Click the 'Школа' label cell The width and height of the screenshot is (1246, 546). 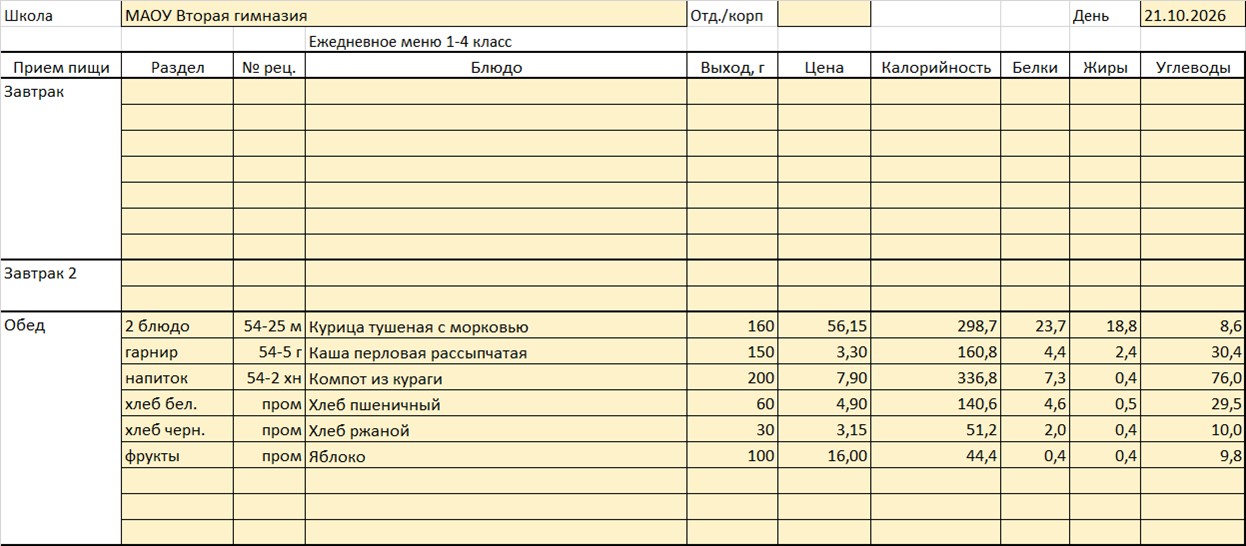point(61,15)
